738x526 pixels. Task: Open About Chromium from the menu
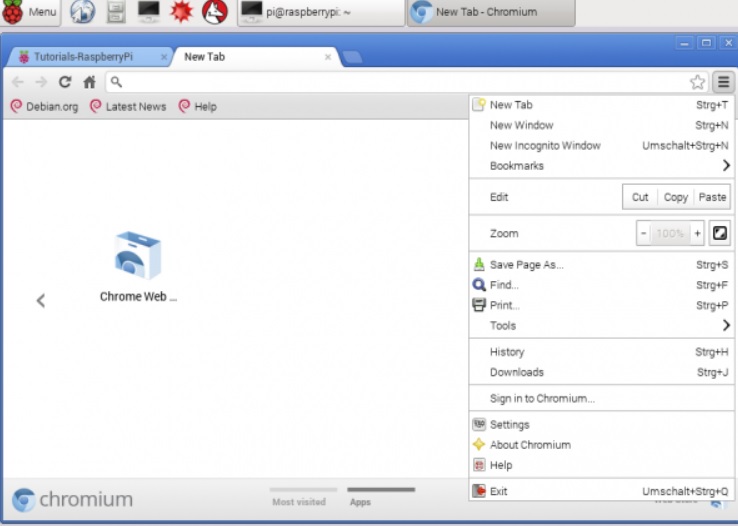(x=601, y=445)
